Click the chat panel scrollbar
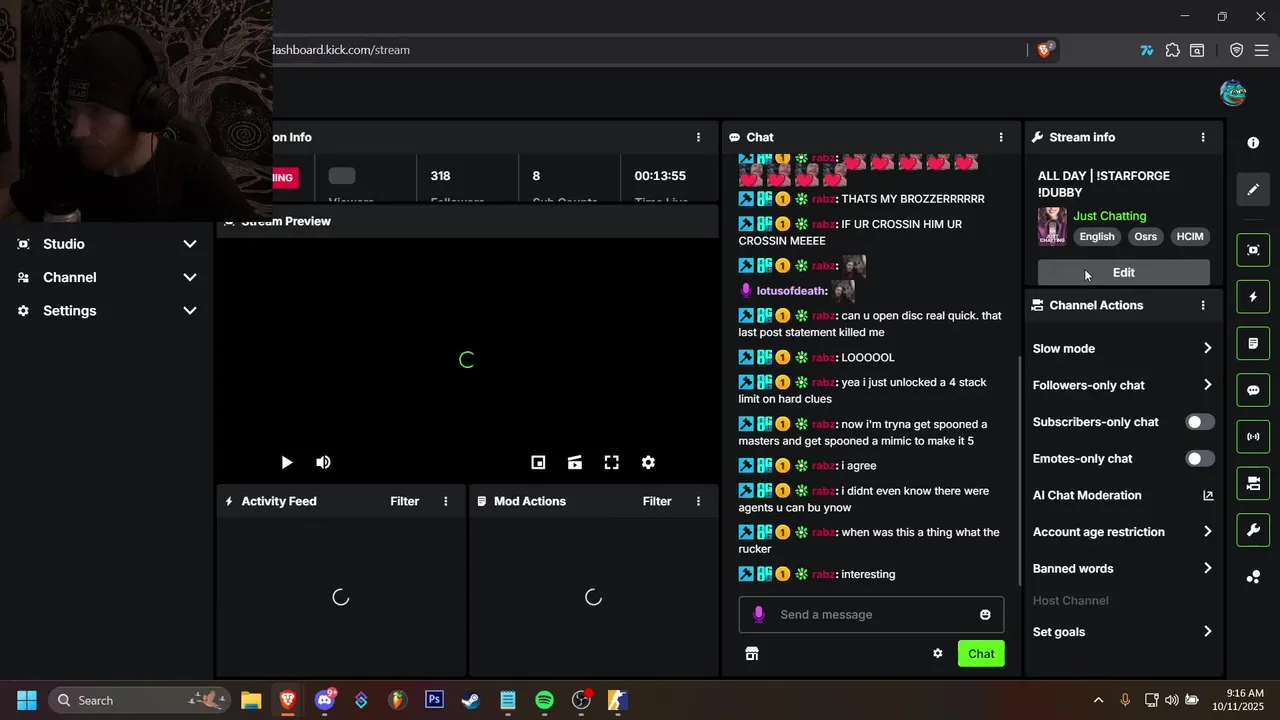 [1020, 470]
